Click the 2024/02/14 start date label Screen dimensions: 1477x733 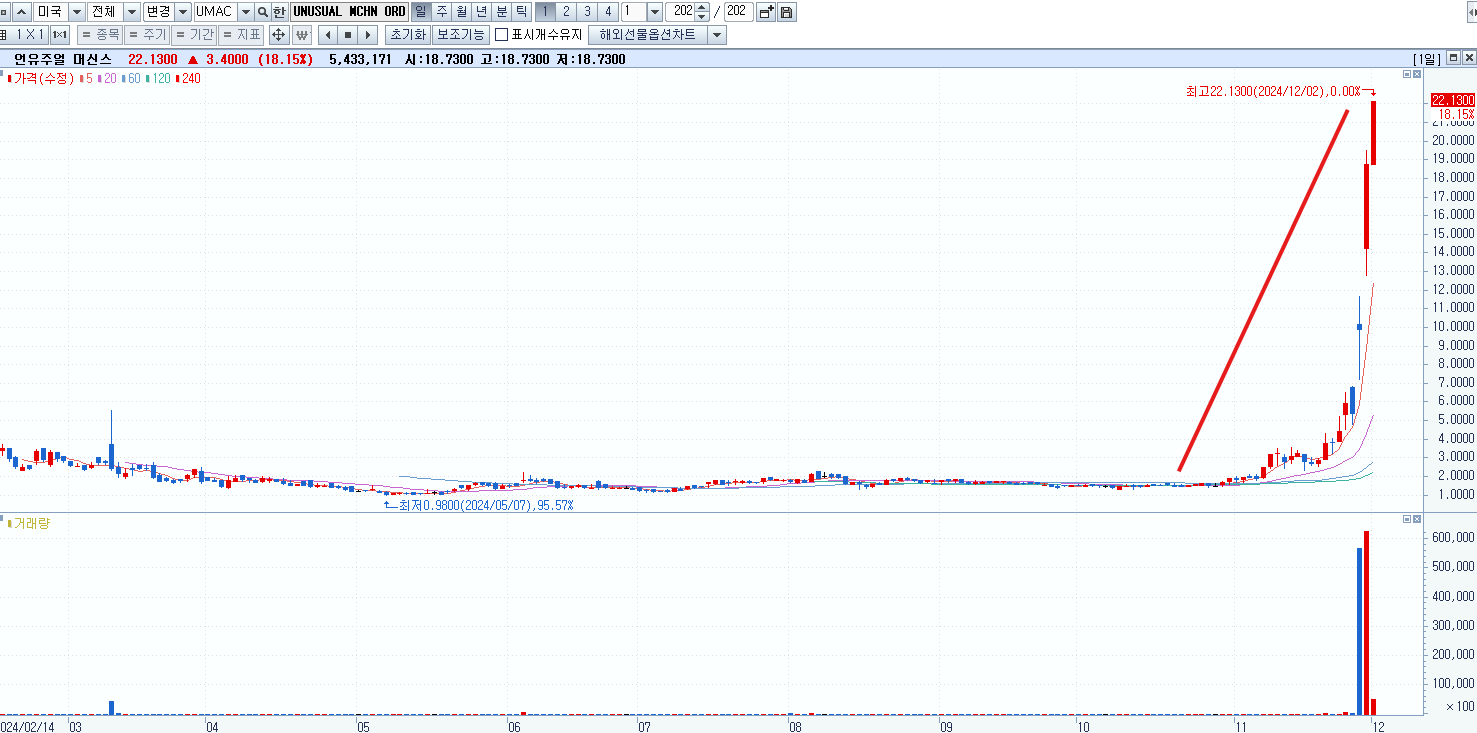tap(27, 726)
